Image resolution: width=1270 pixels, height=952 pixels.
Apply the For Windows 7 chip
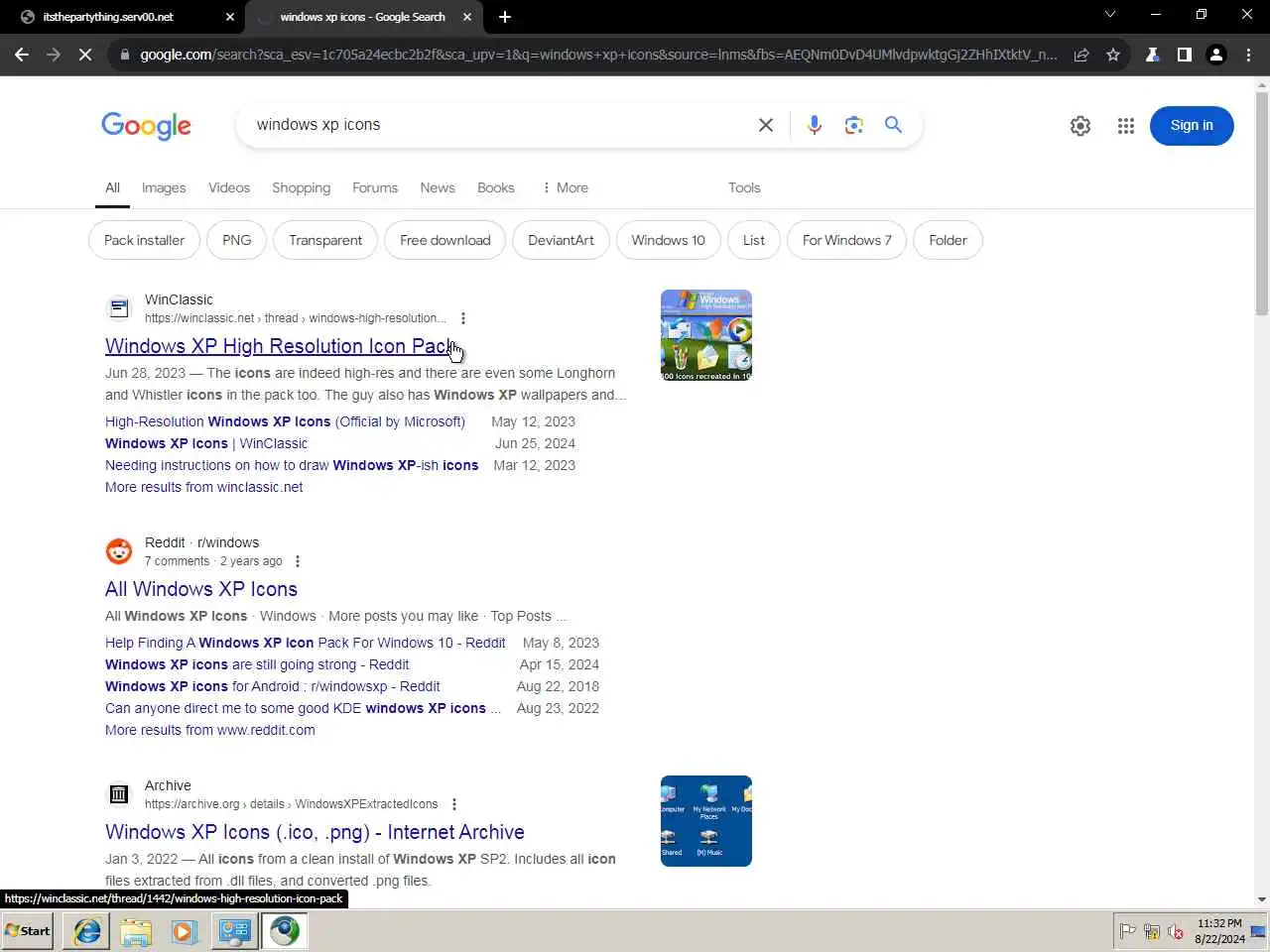[847, 240]
